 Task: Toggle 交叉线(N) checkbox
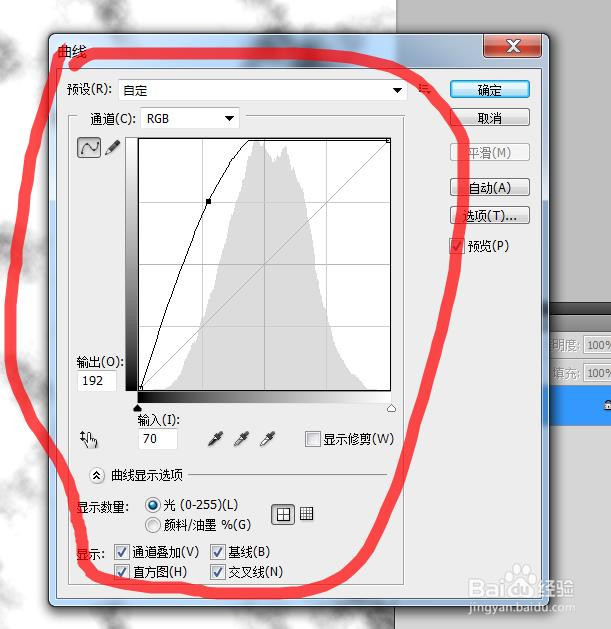pos(217,572)
